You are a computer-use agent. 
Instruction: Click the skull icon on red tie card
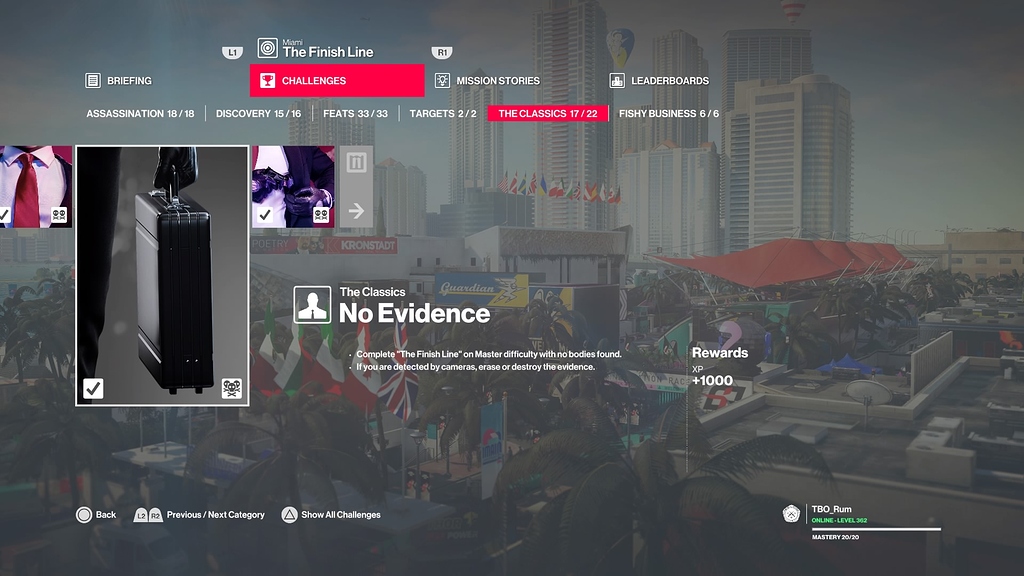(x=59, y=214)
